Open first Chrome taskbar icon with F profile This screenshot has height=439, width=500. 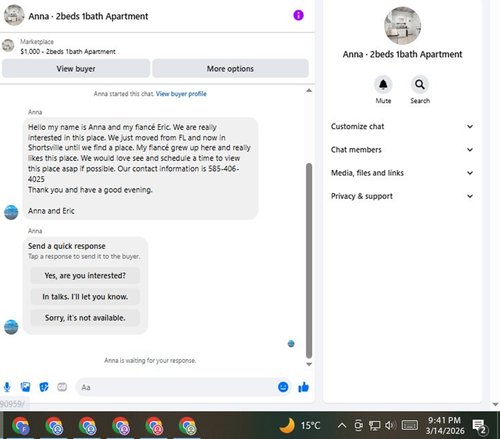tap(21, 426)
